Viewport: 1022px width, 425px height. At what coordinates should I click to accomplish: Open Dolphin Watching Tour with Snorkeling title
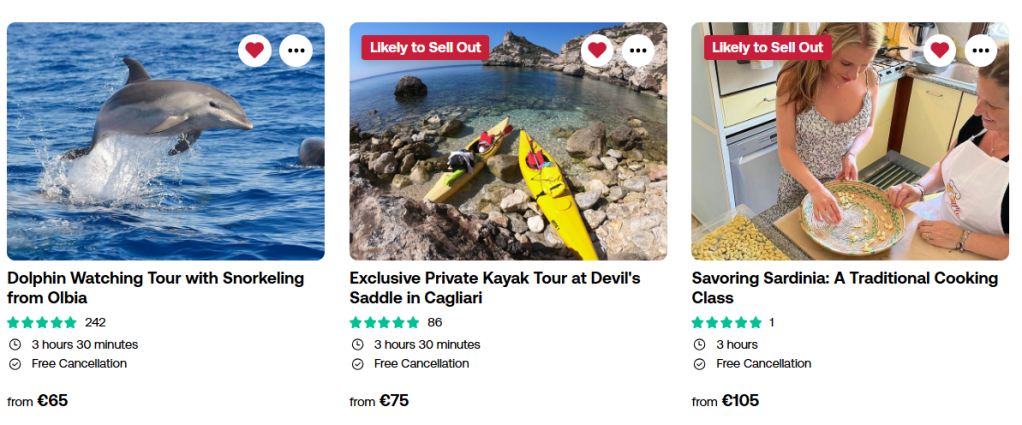tap(155, 288)
